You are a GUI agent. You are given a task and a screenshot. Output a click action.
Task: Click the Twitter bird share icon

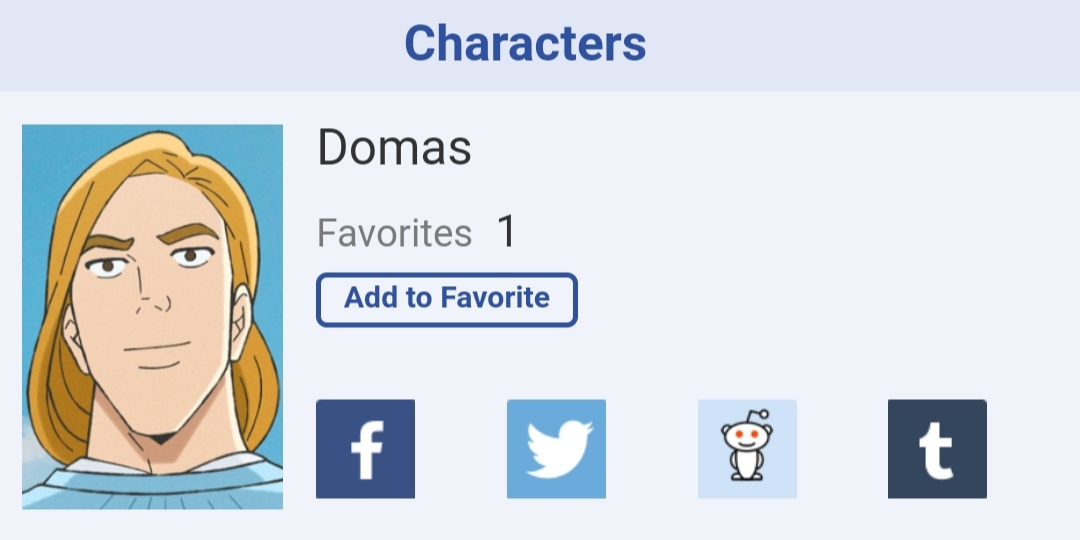556,449
